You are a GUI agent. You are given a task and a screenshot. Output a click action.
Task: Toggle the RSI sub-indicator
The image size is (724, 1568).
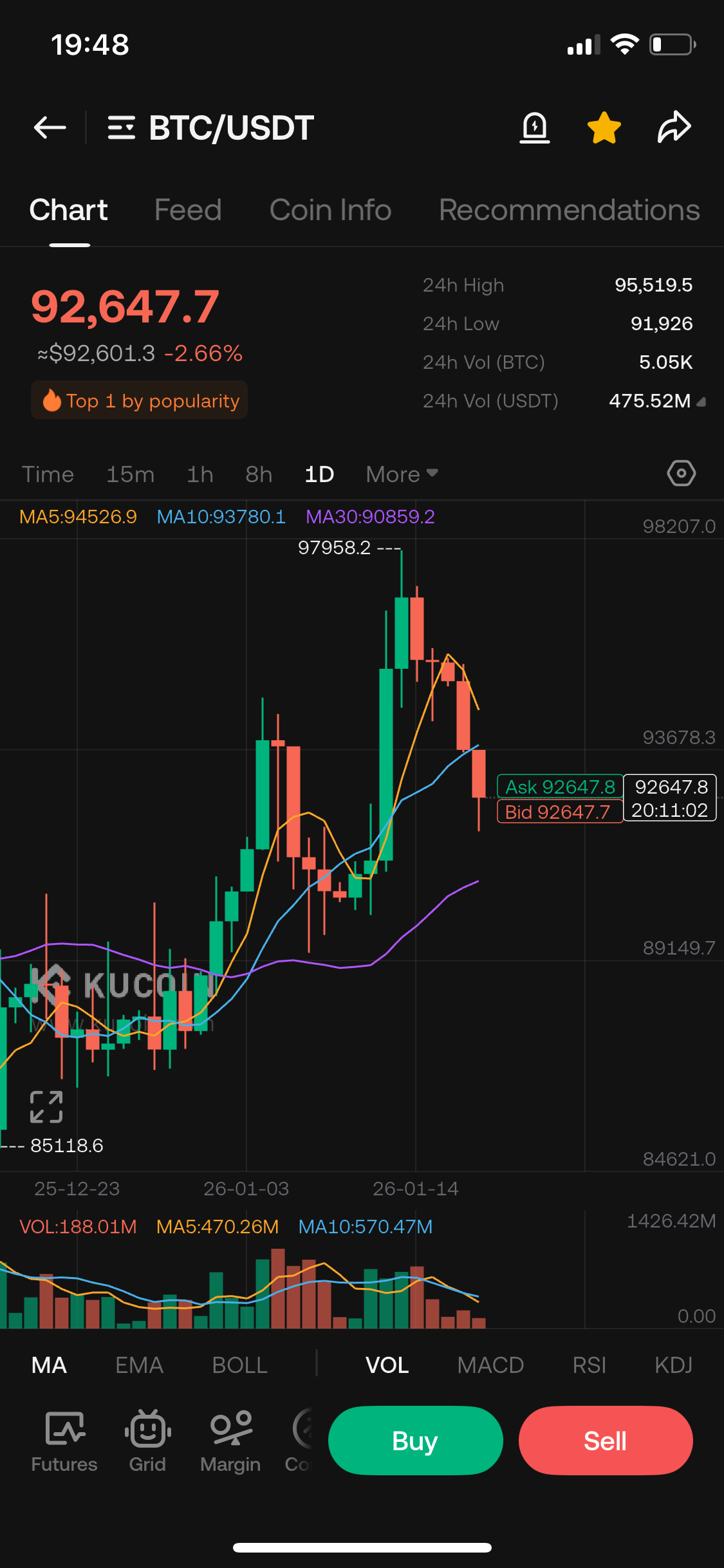(589, 1365)
